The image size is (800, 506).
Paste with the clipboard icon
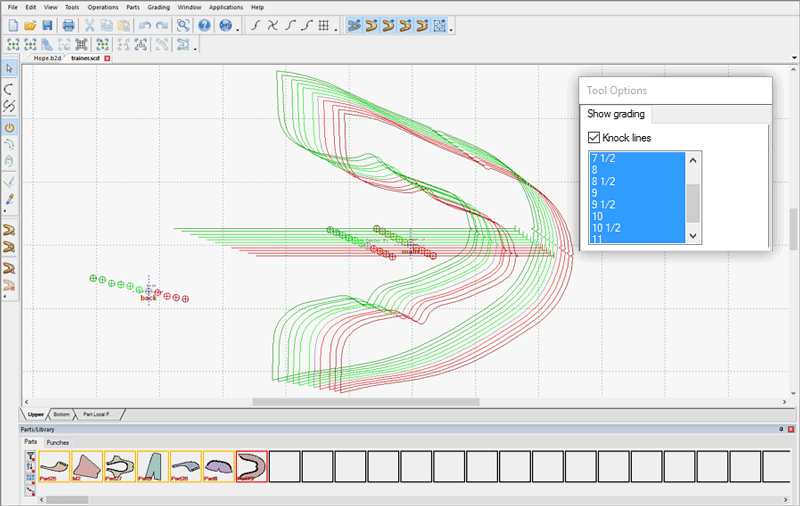point(123,26)
